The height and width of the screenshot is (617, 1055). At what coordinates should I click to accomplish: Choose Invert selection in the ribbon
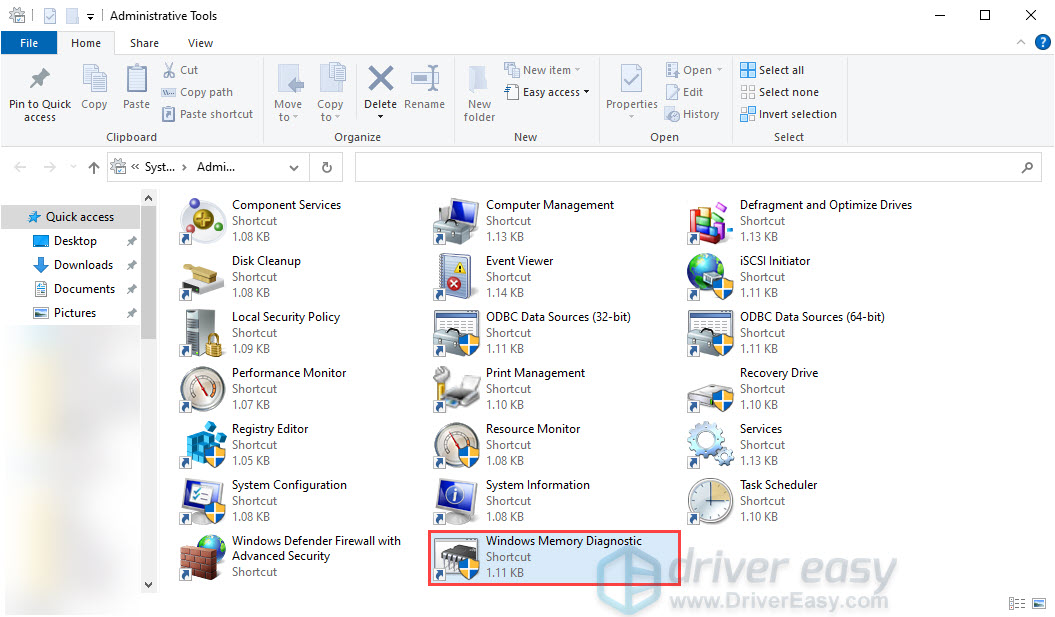point(789,113)
